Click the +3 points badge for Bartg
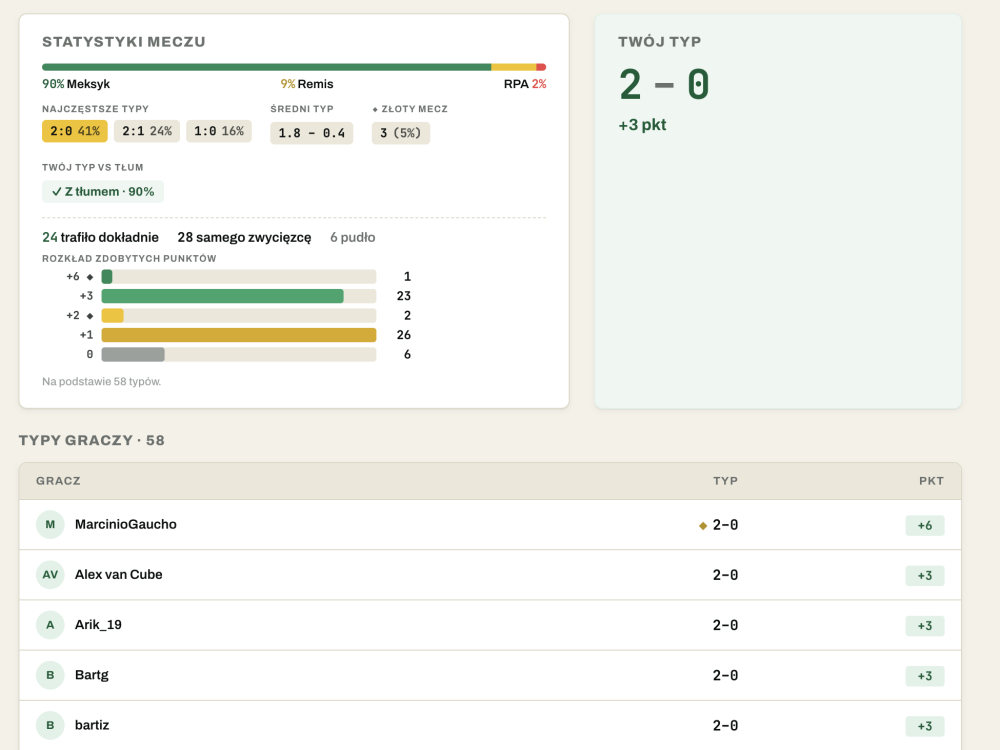Screen dimensions: 1000x750 coord(925,676)
